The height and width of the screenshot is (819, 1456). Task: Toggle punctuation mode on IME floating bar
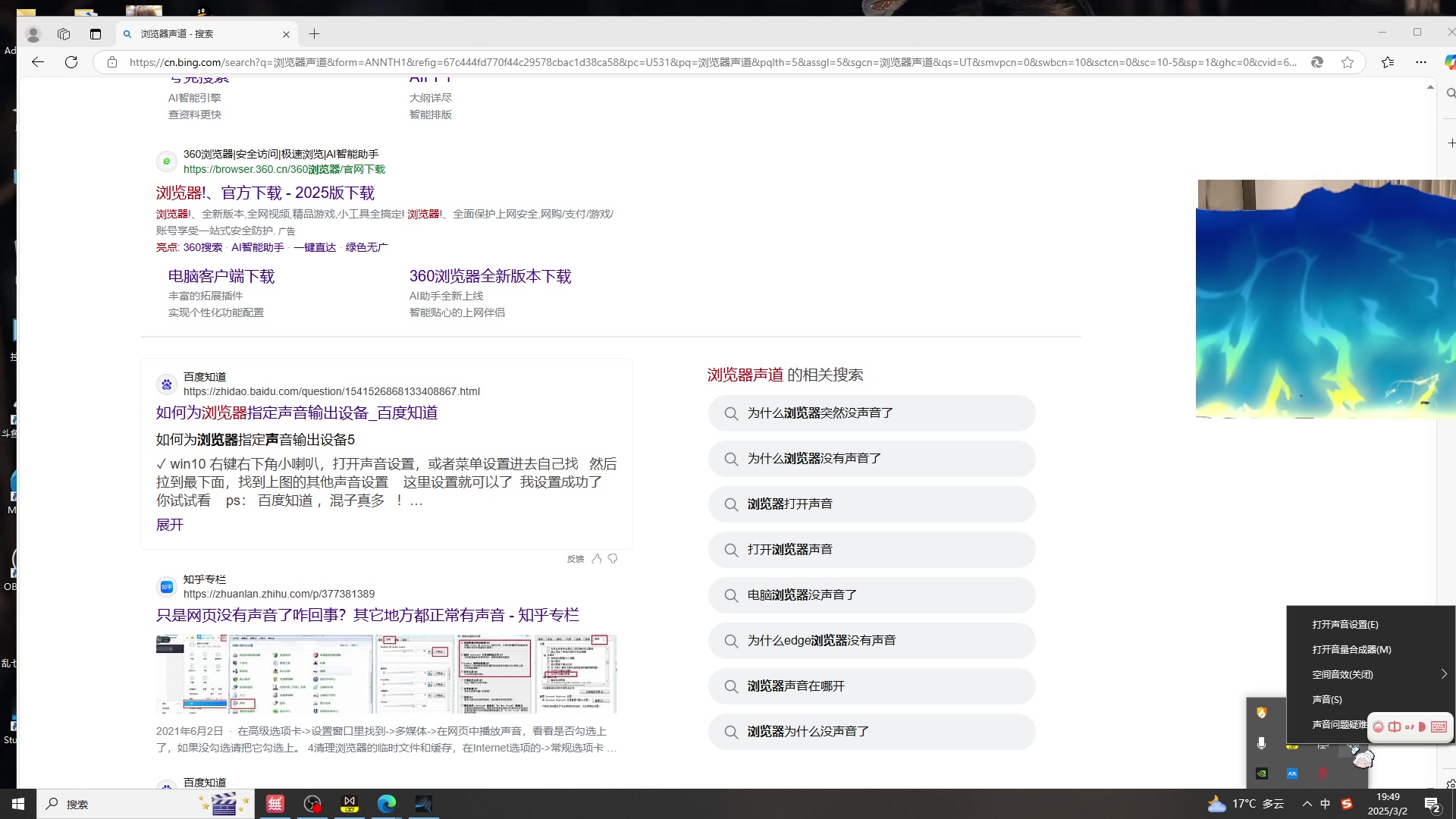coord(1409,726)
